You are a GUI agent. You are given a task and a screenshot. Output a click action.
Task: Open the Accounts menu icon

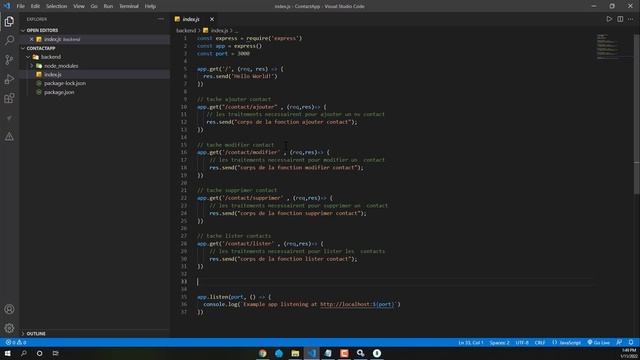pyautogui.click(x=9, y=309)
